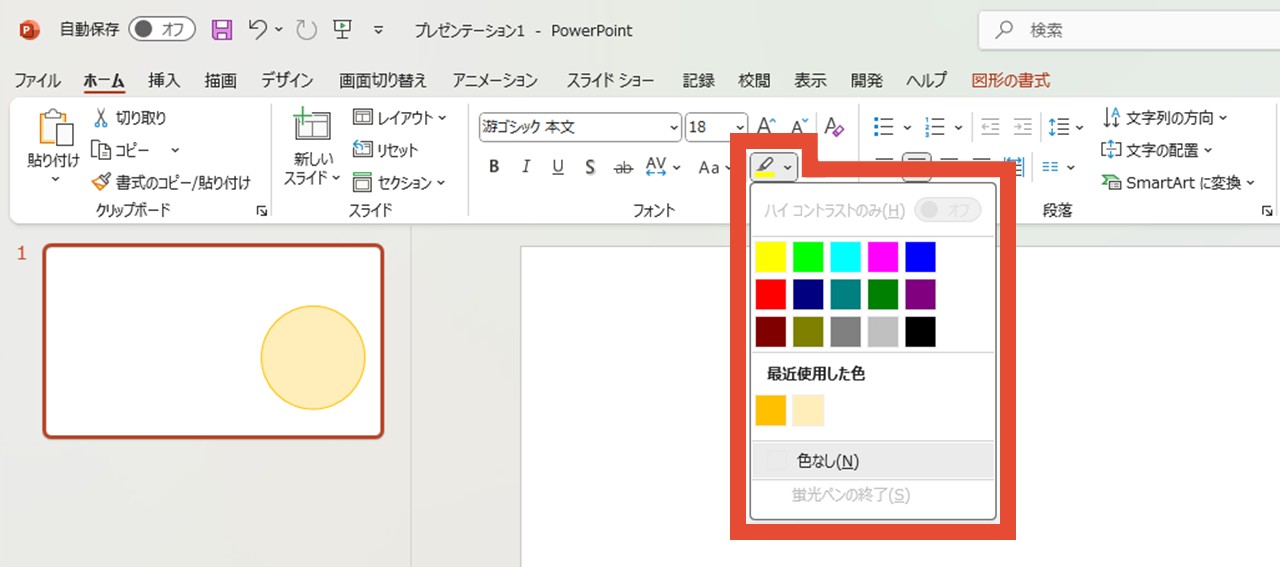Toggle the AutoSave switch
Viewport: 1280px width, 567px height.
pyautogui.click(x=162, y=30)
